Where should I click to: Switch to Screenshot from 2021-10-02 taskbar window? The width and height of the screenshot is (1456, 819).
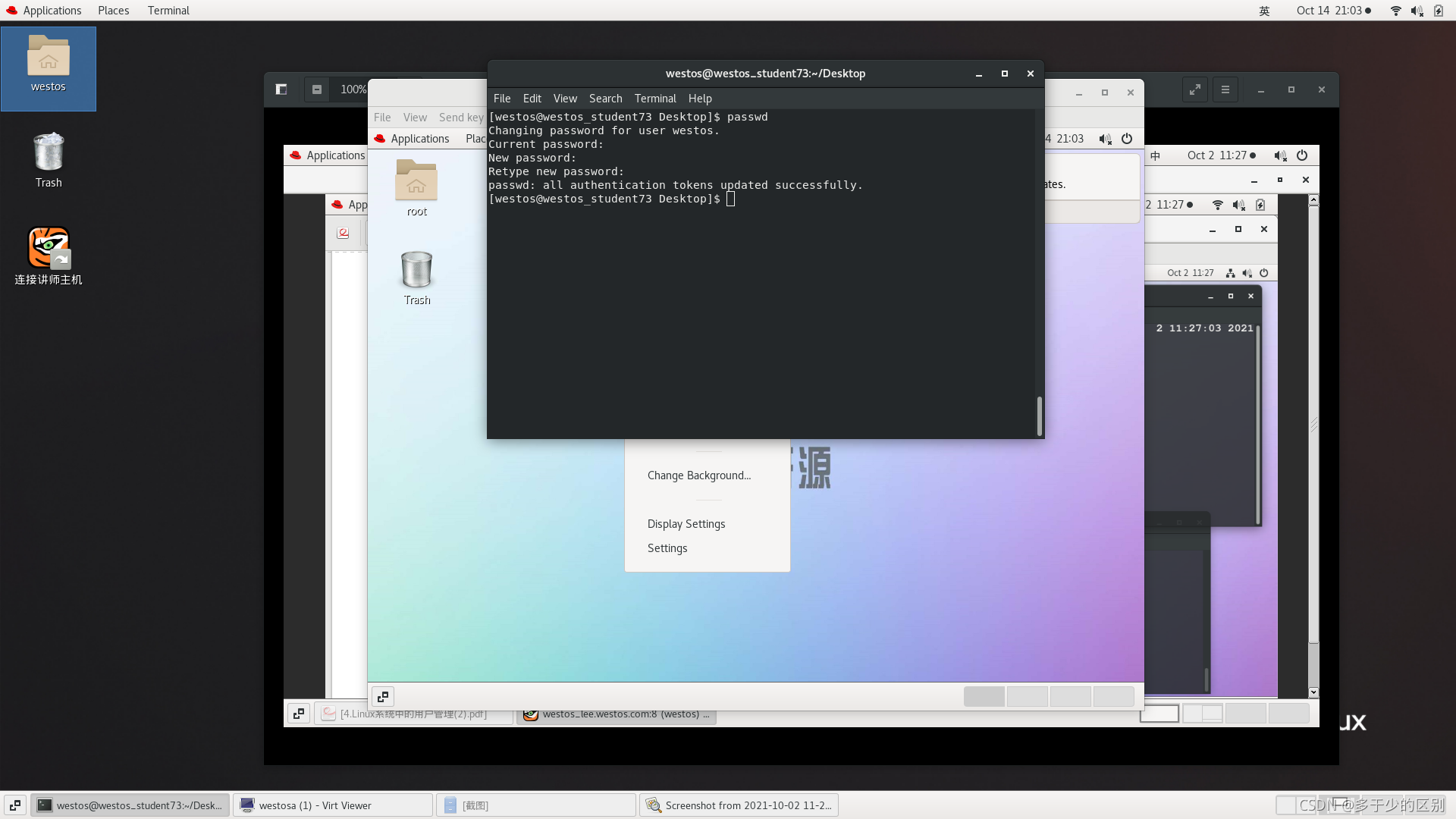click(x=739, y=805)
